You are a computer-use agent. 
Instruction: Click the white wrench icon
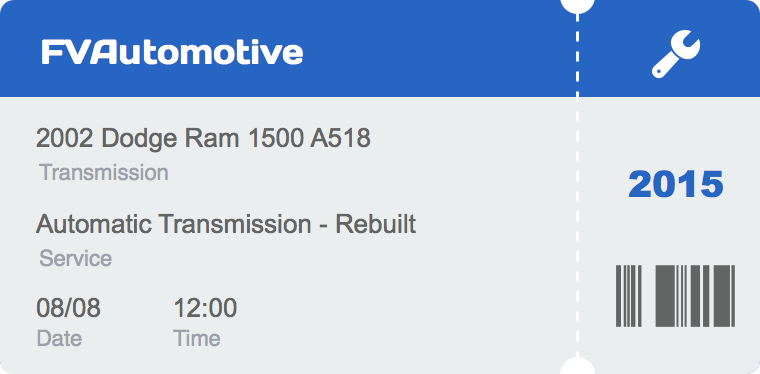click(x=676, y=54)
